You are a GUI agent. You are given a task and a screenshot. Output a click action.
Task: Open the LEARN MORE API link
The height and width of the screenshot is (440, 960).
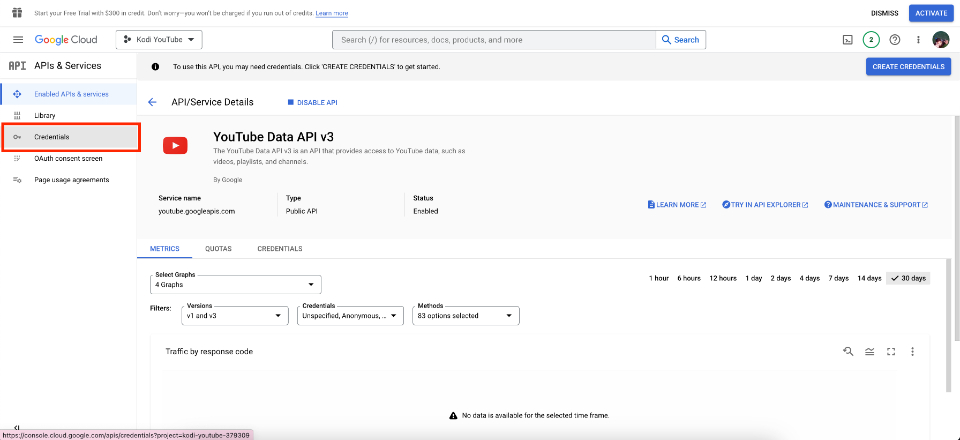coord(677,205)
